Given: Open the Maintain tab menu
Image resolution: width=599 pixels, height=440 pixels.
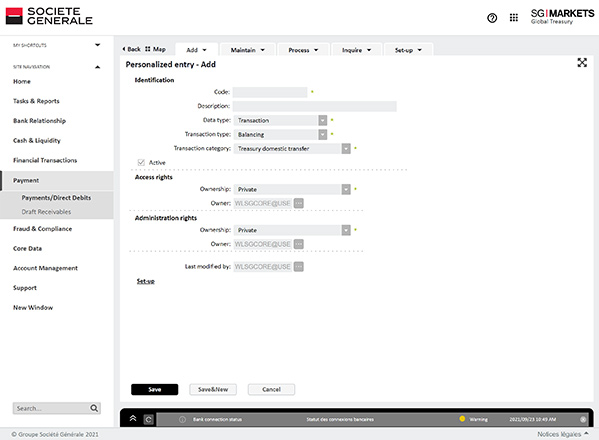Looking at the screenshot, I should 248,50.
